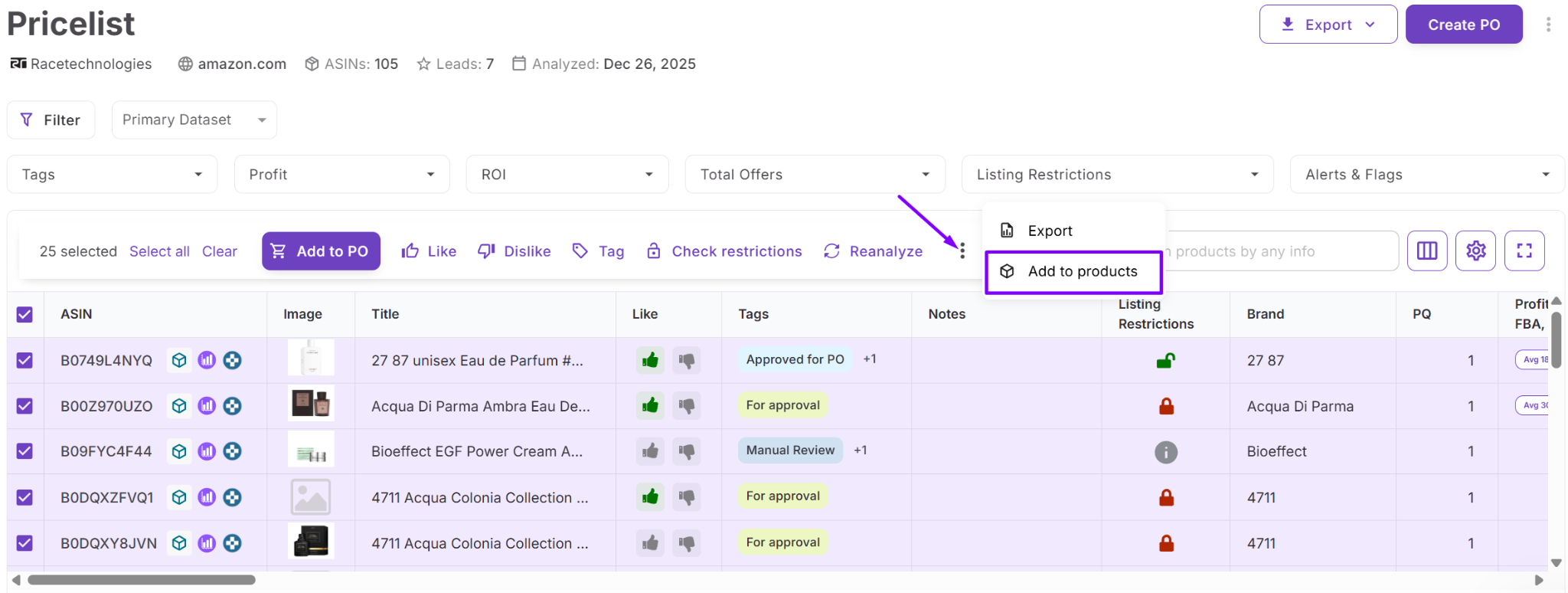This screenshot has height=593, width=1568.
Task: Click the vertical table scrollbar thumb
Action: [1557, 339]
